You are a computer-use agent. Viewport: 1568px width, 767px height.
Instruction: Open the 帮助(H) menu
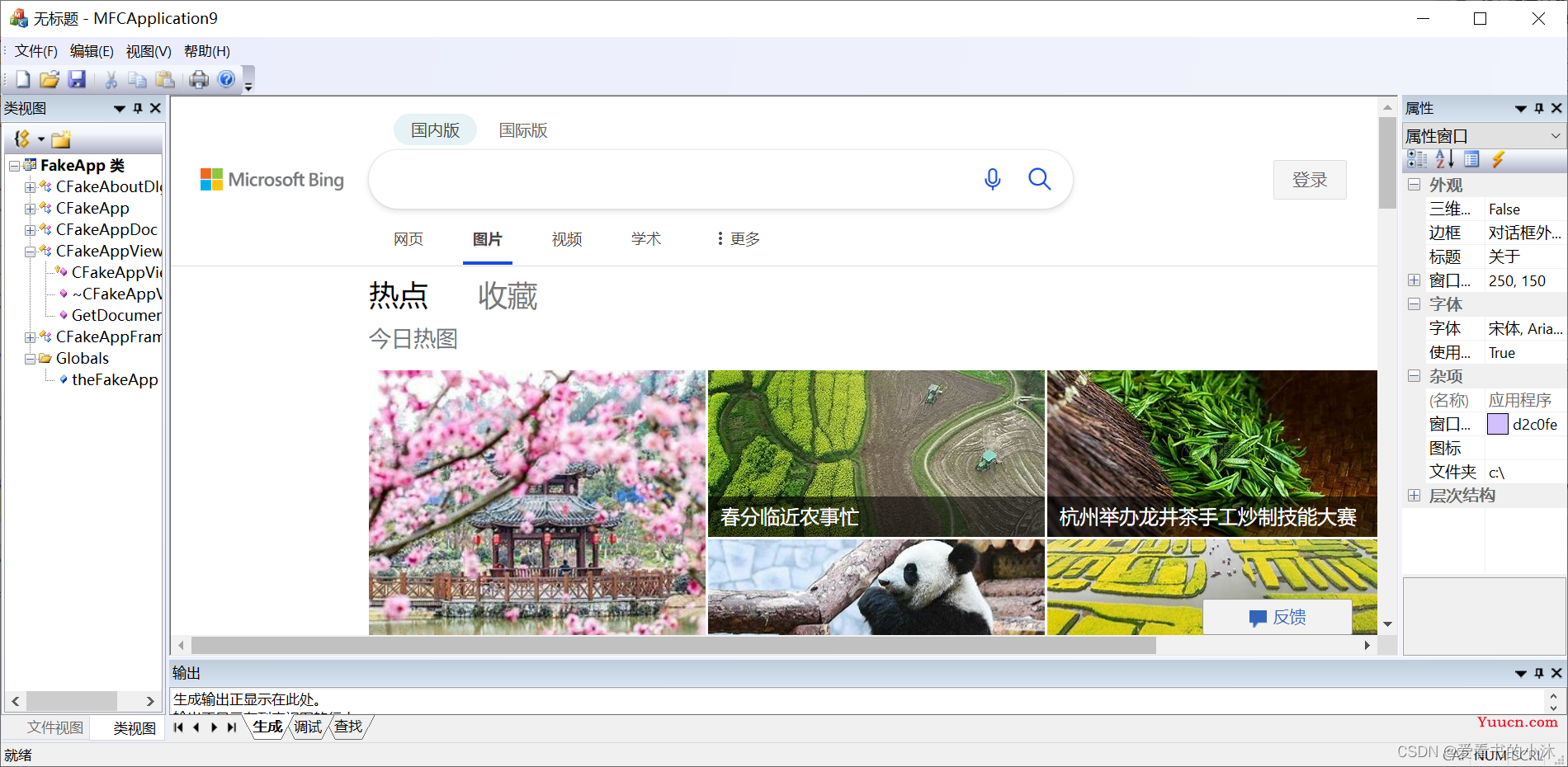pyautogui.click(x=207, y=51)
